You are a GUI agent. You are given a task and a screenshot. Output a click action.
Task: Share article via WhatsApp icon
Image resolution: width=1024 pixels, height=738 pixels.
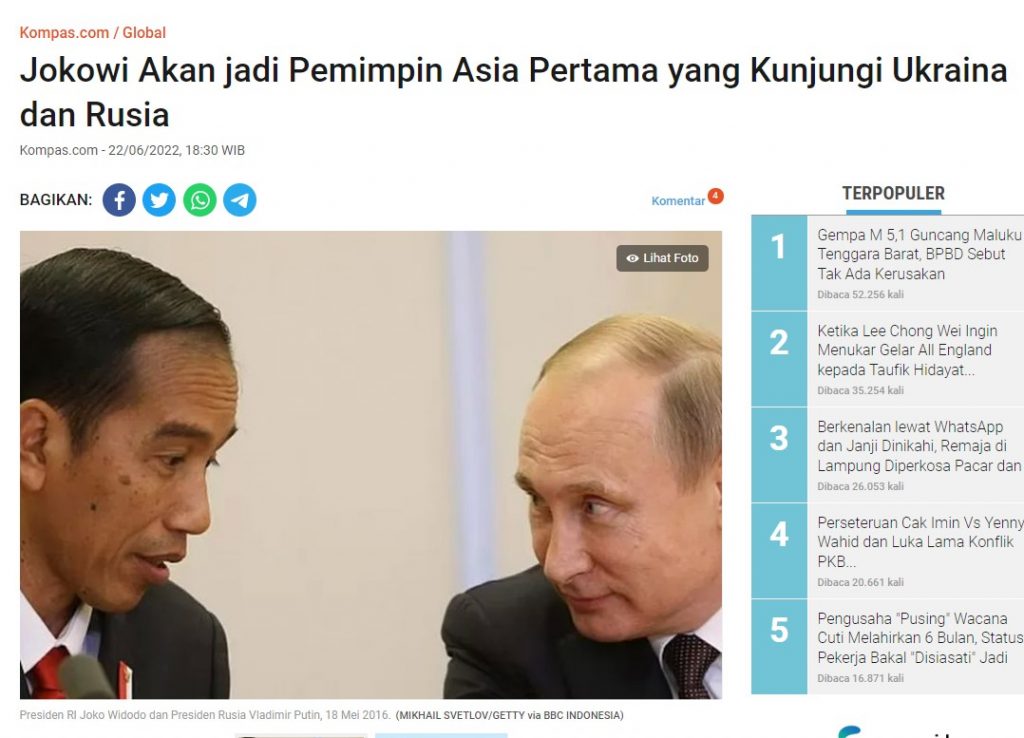(200, 200)
